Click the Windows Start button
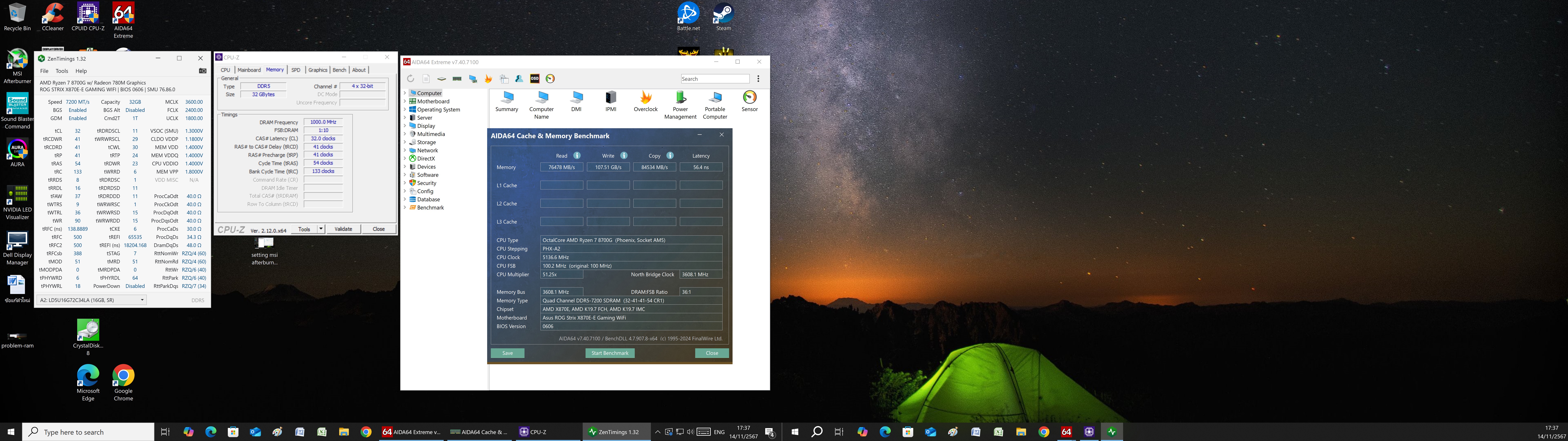This screenshot has height=441, width=1568. (x=11, y=432)
